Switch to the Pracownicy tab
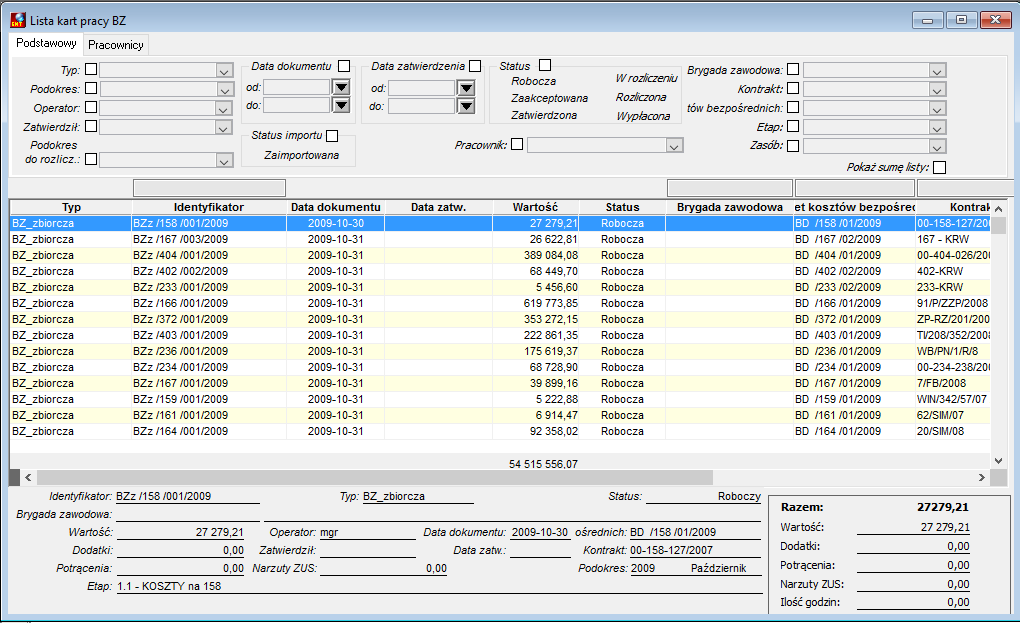The image size is (1020, 623). 116,45
